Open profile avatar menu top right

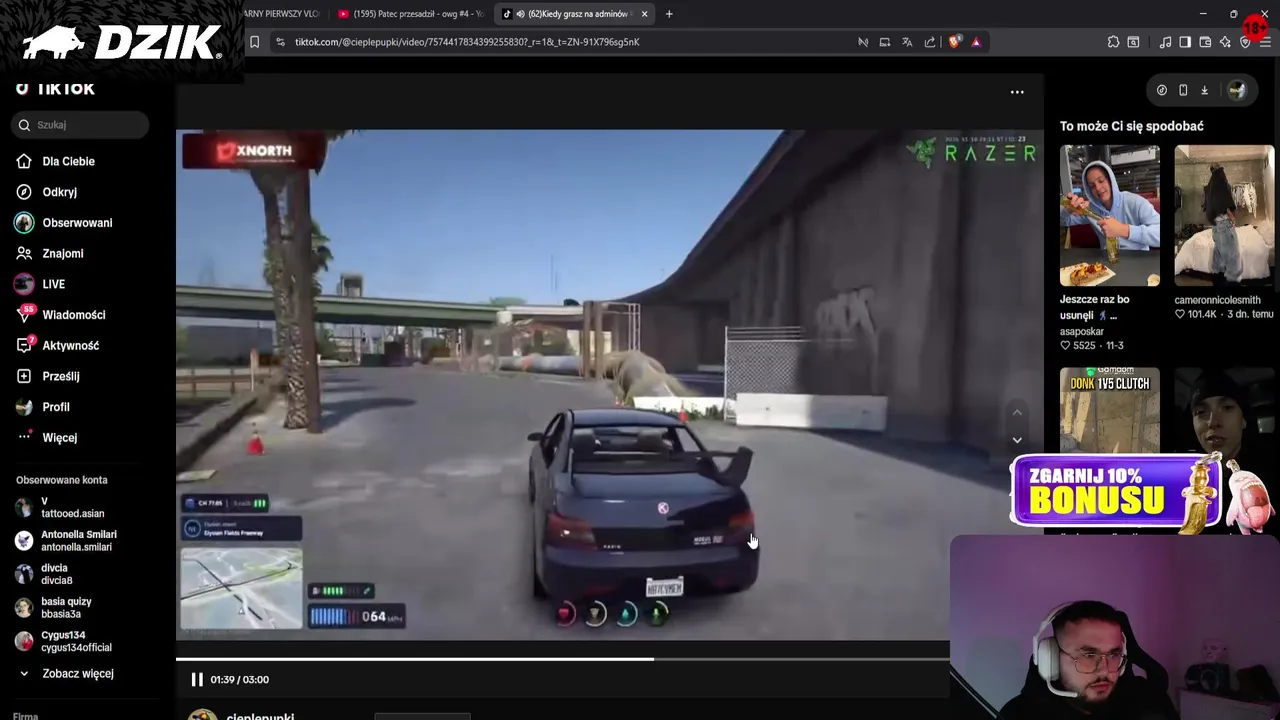pos(1237,90)
